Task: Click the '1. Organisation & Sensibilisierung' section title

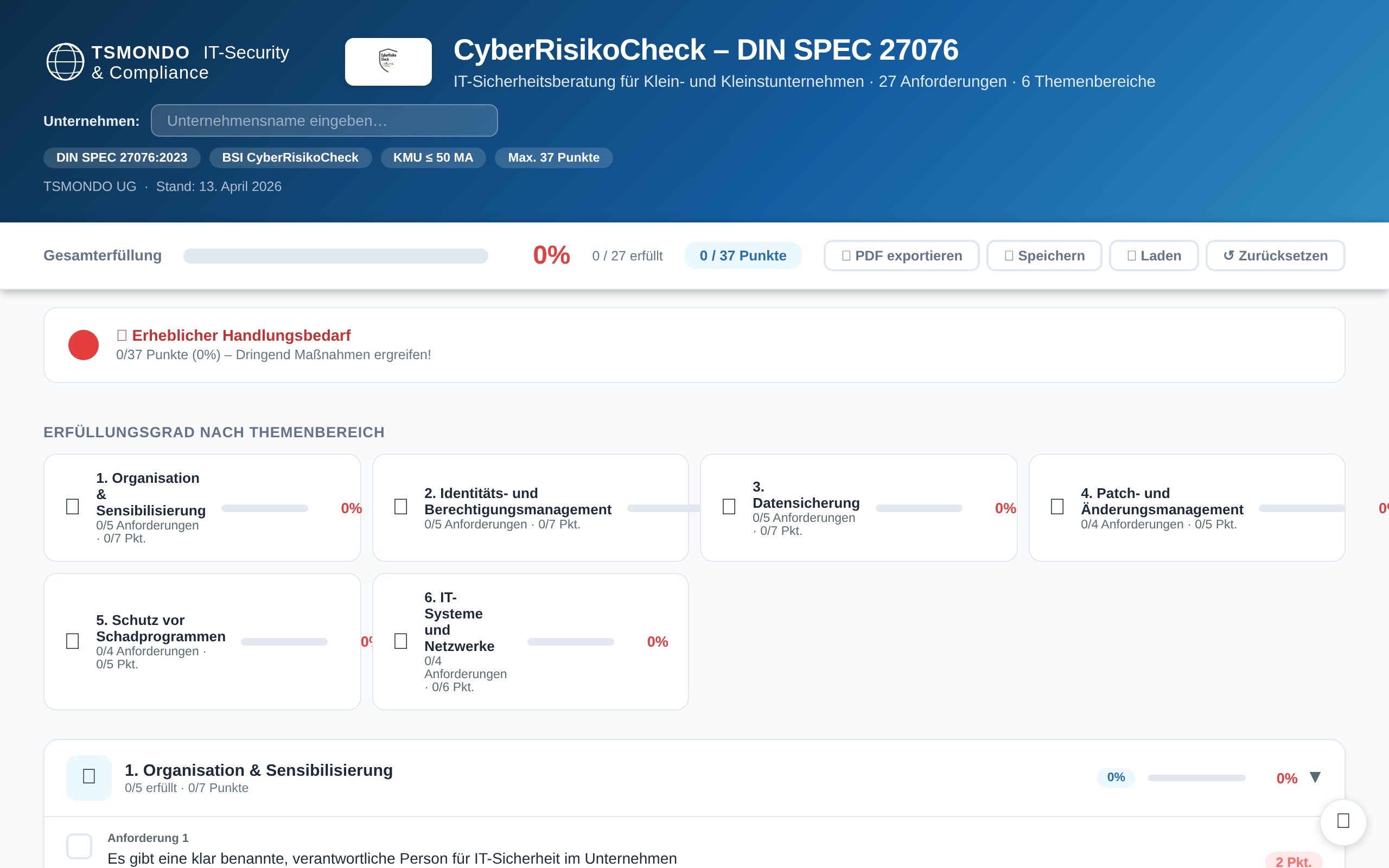Action: (259, 770)
